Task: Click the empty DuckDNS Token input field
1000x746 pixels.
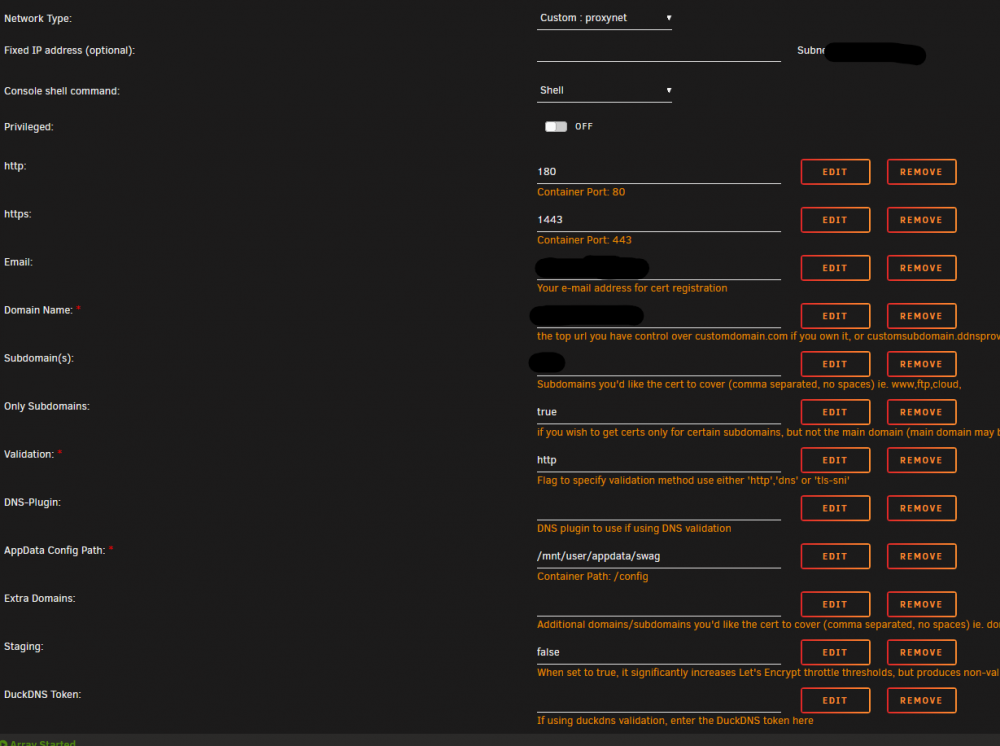Action: (659, 700)
